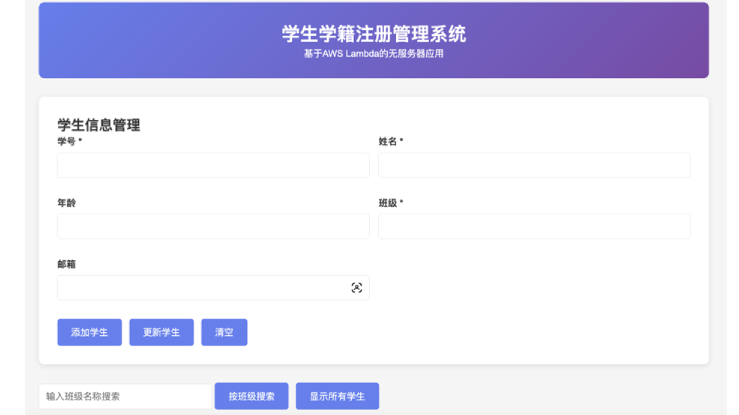Clear the form with the 清空 button
The height and width of the screenshot is (415, 739).
click(224, 333)
